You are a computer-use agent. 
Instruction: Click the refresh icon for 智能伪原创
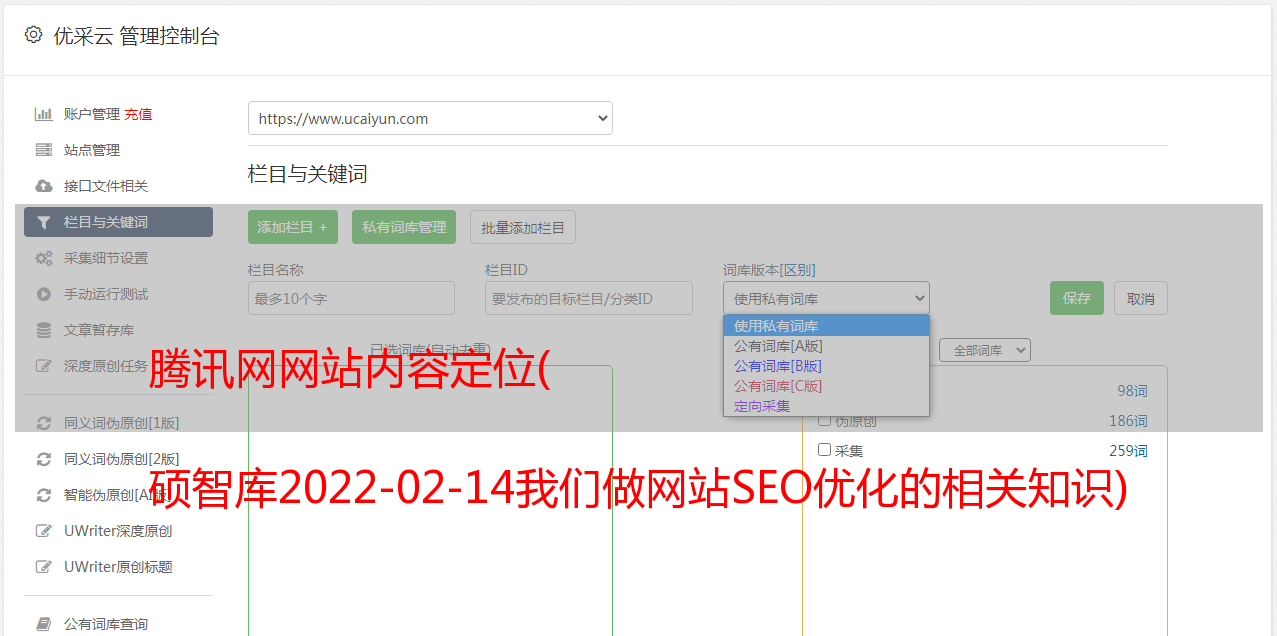[x=44, y=495]
